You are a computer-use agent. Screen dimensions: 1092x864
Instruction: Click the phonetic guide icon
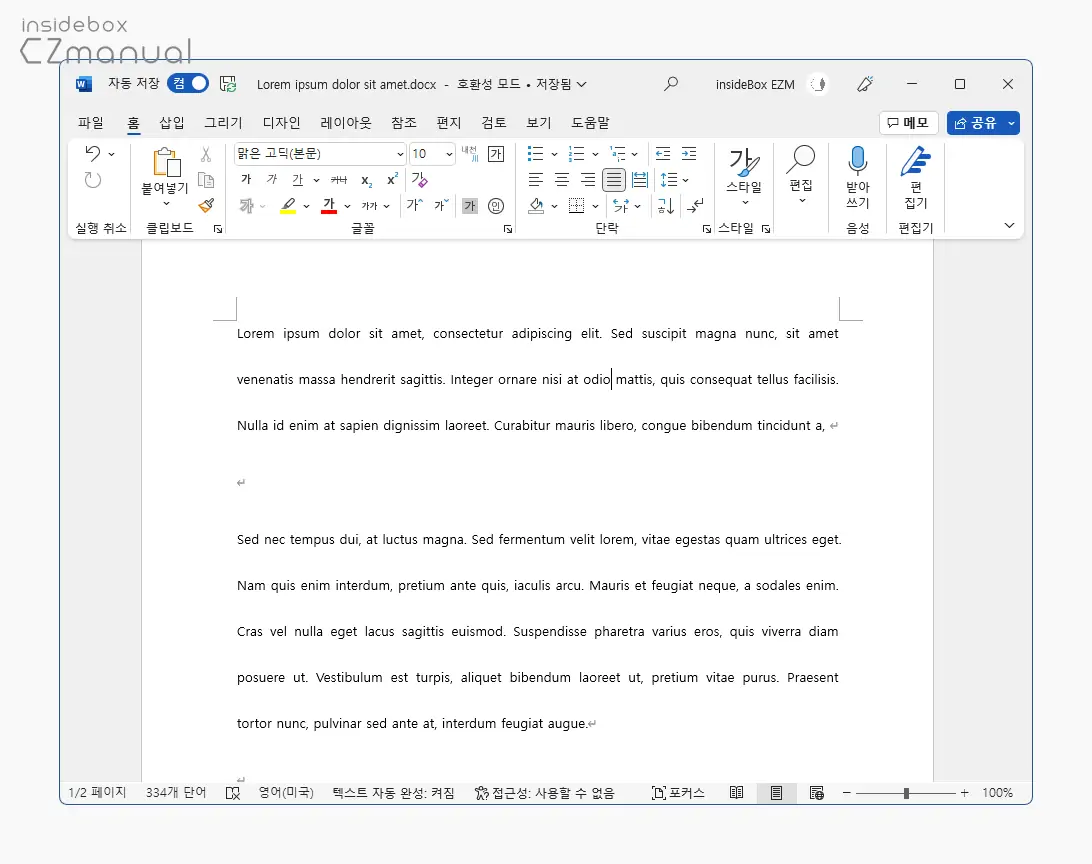click(470, 153)
